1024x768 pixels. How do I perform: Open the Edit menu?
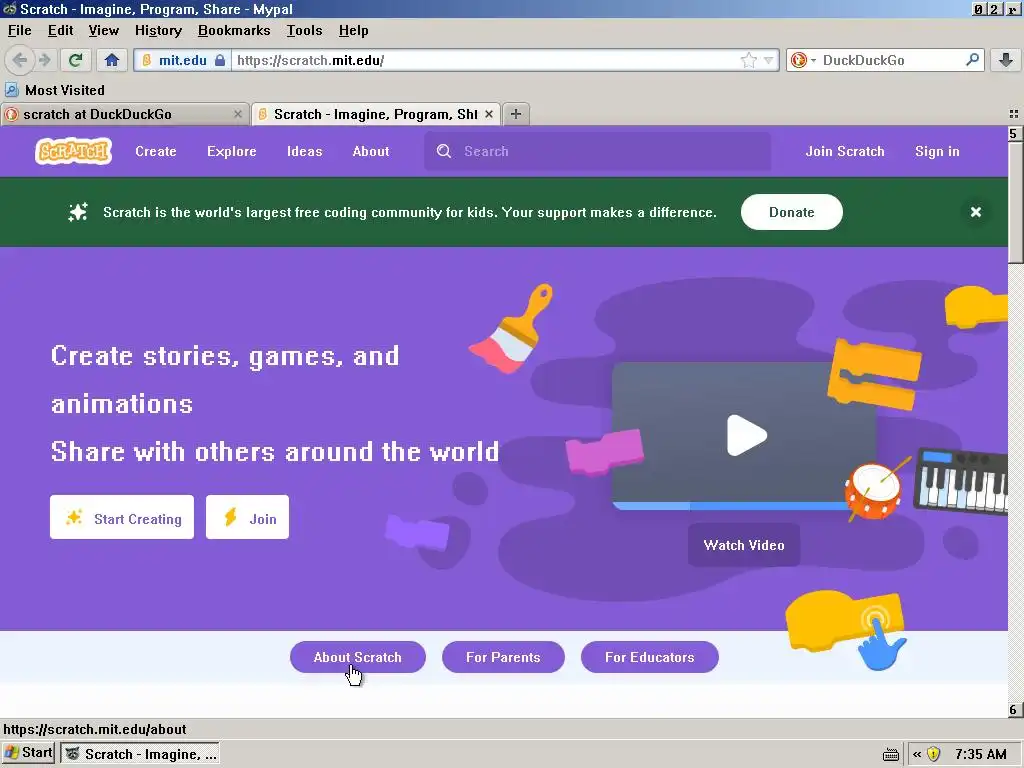60,31
